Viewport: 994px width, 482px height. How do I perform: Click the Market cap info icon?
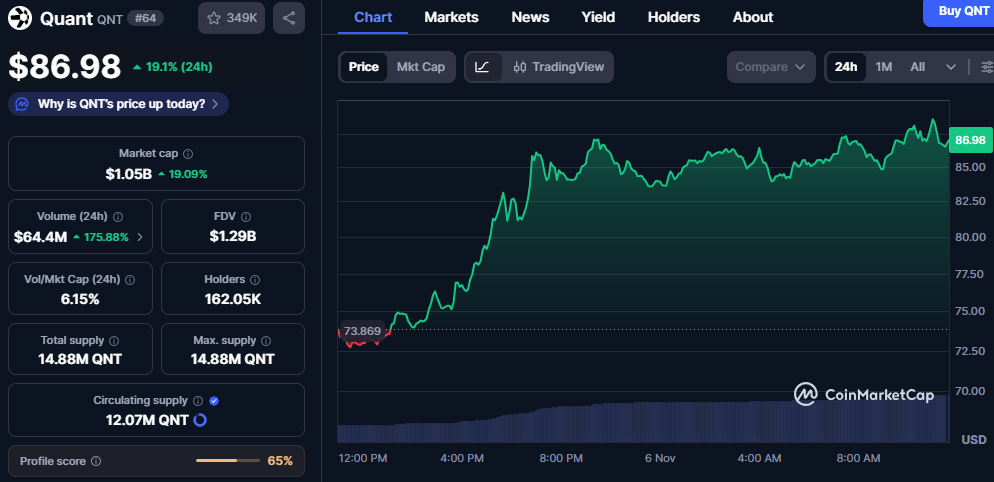click(188, 154)
